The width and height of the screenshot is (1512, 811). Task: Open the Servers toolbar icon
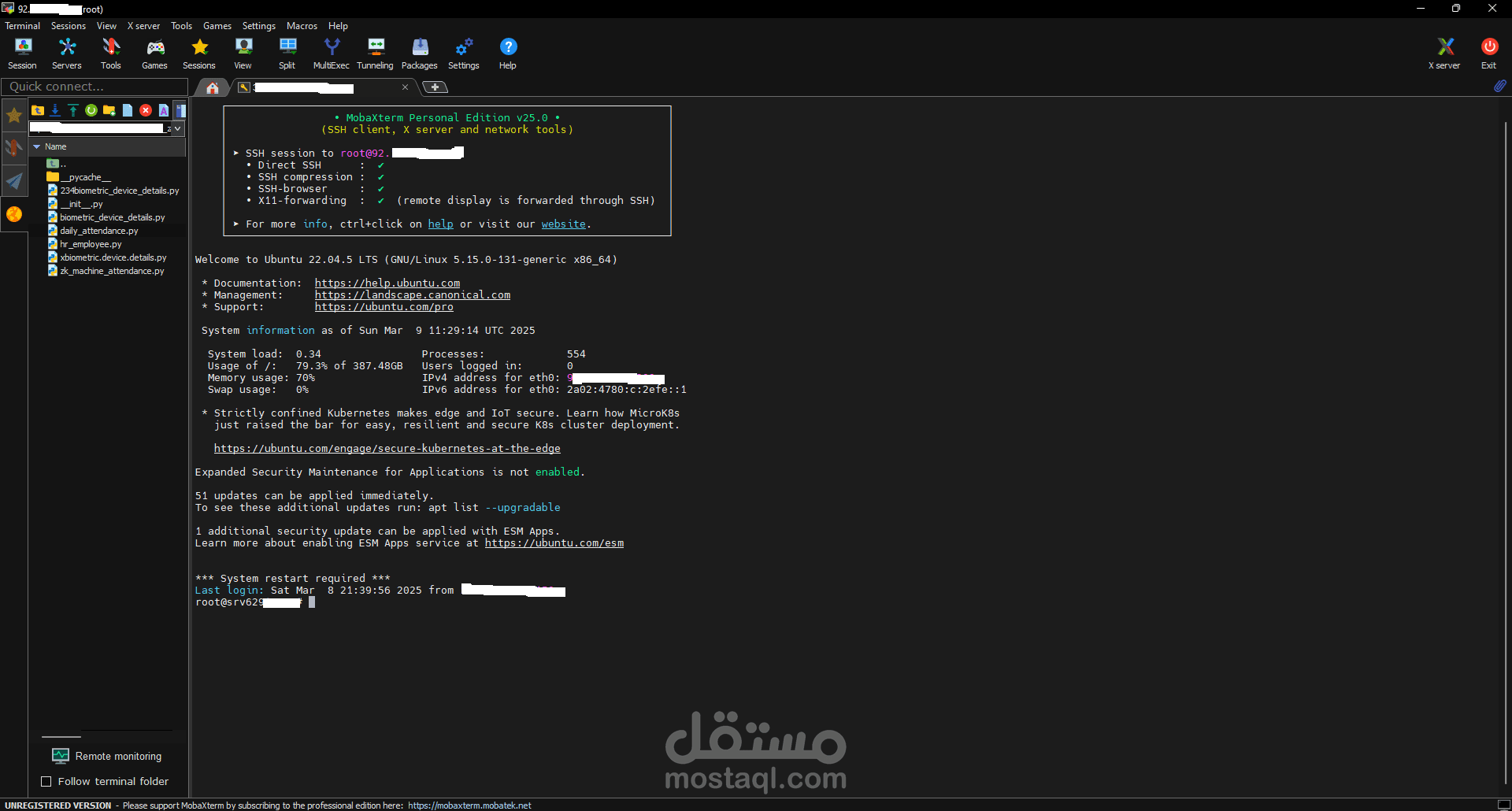pyautogui.click(x=67, y=54)
